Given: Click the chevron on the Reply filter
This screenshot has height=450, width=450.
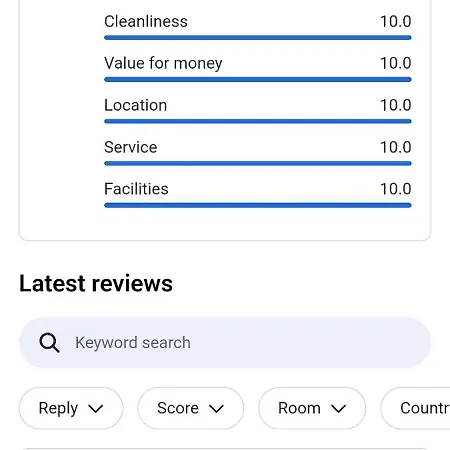Looking at the screenshot, I should [x=96, y=409].
